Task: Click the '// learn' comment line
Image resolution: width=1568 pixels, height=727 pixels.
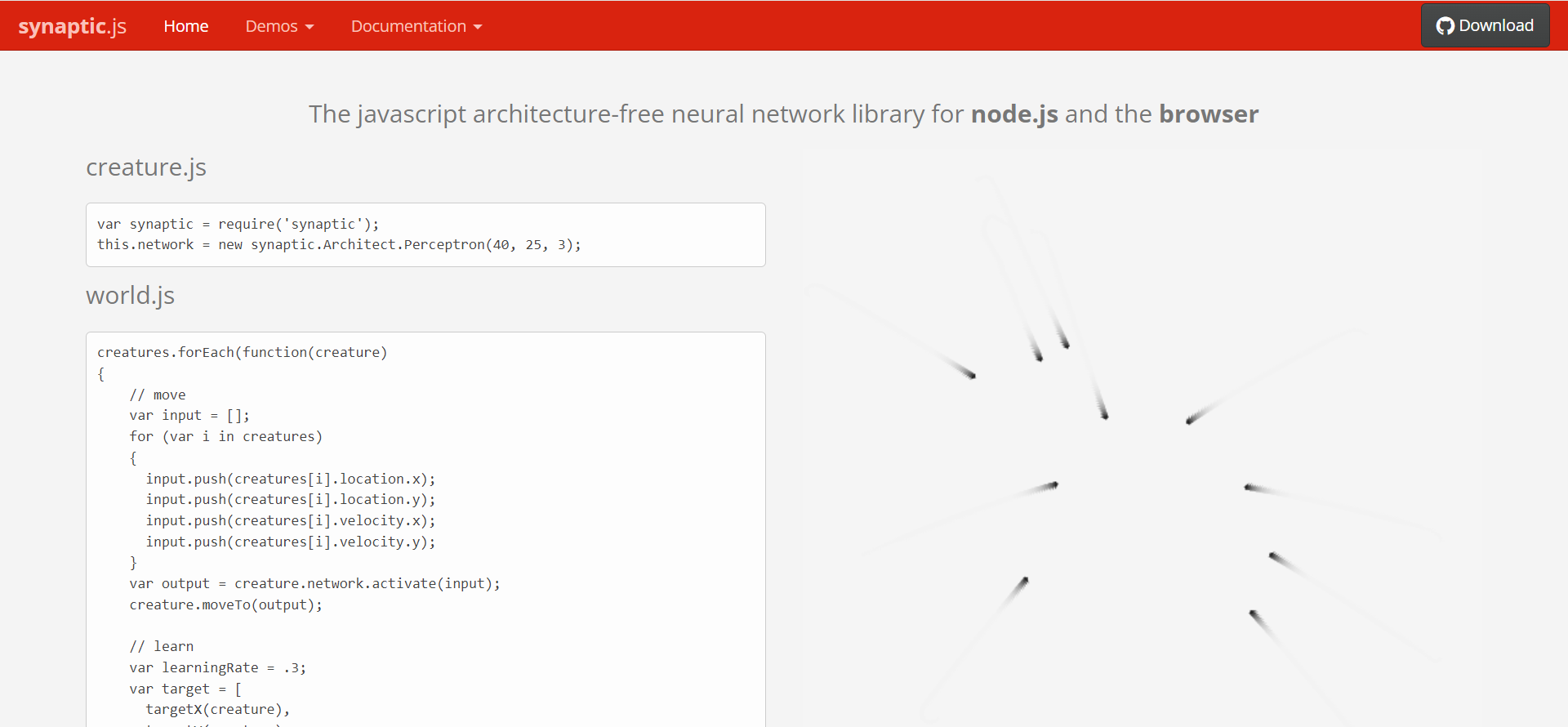Action: tap(162, 646)
